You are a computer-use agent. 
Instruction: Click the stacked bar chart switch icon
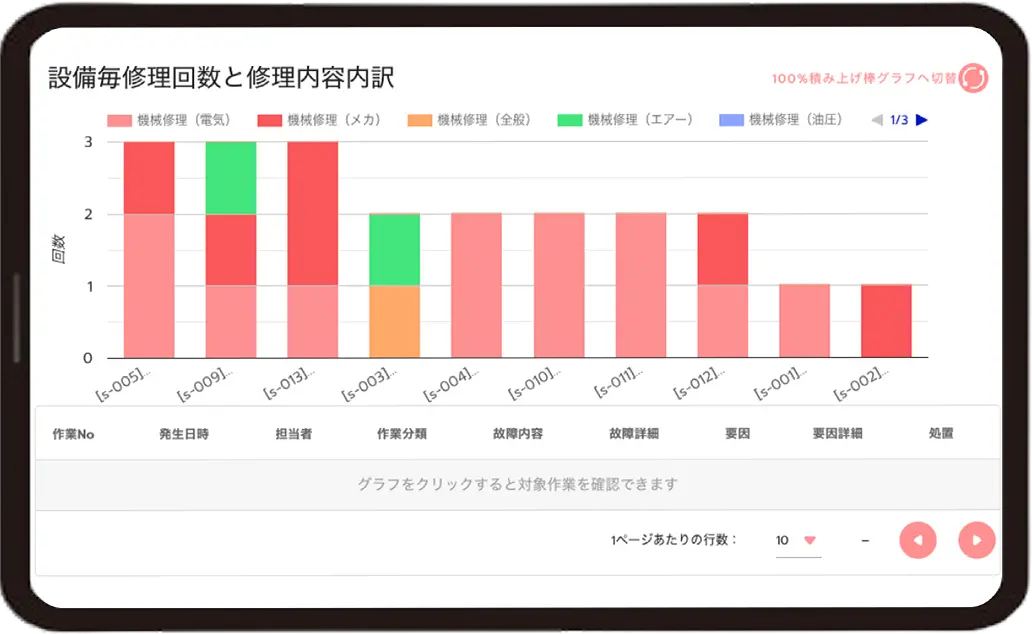click(x=972, y=78)
